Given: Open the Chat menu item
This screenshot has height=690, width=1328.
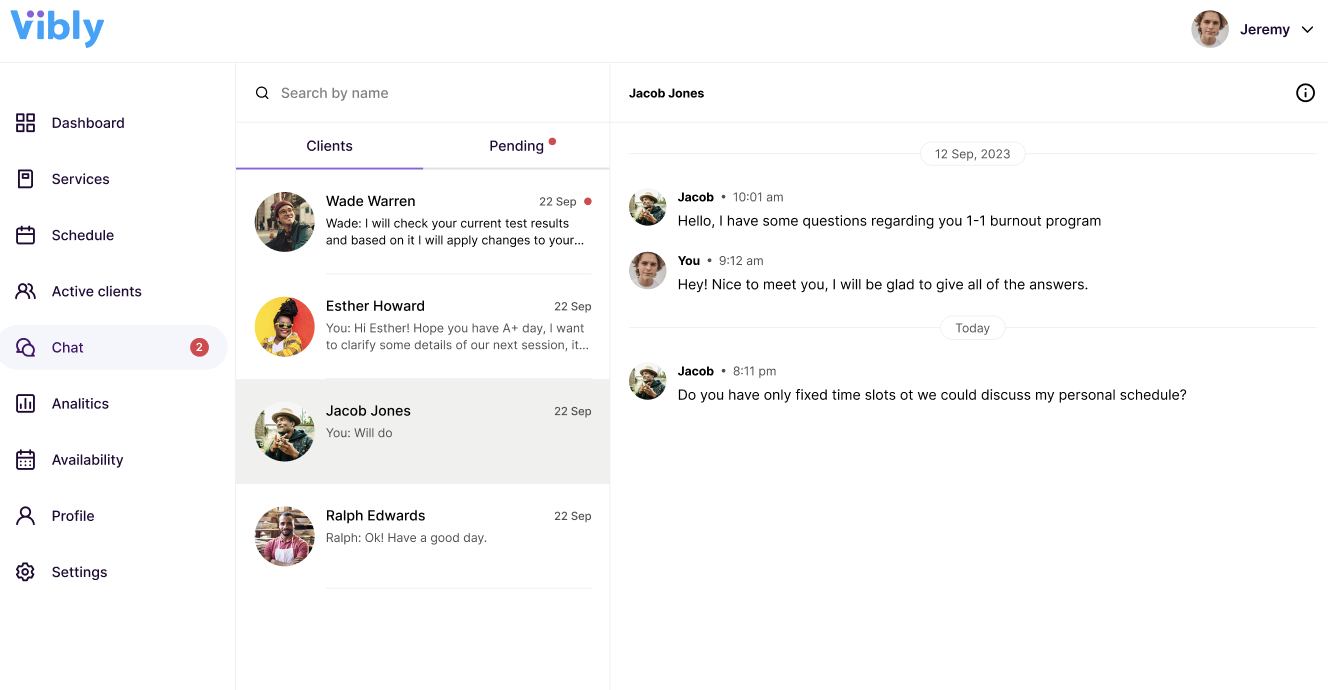Looking at the screenshot, I should tap(68, 348).
